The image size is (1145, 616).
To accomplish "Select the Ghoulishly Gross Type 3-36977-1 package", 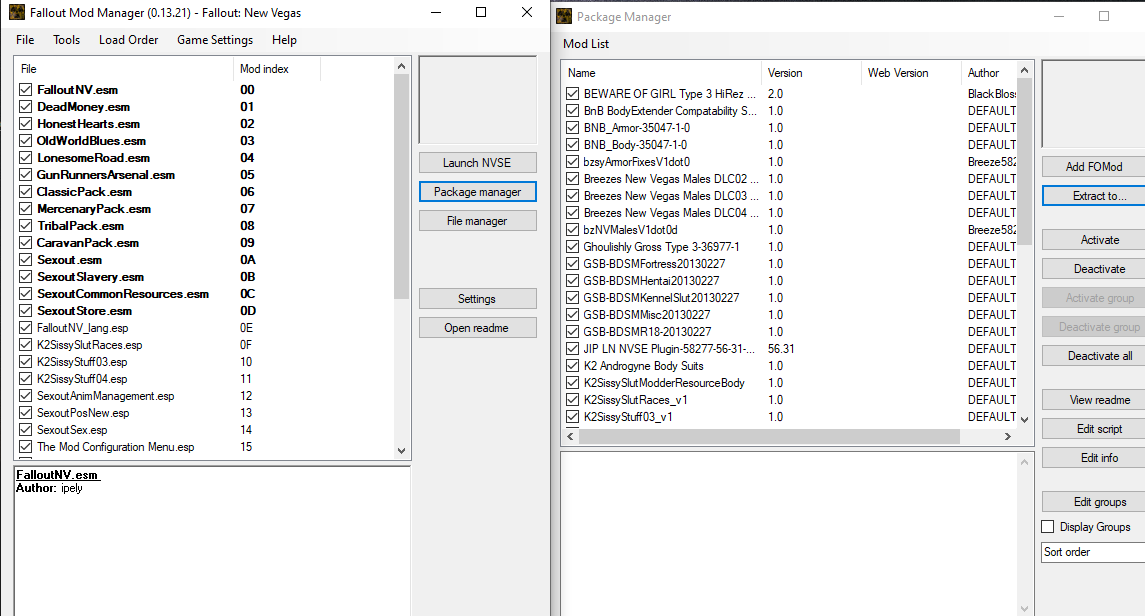I will pyautogui.click(x=662, y=247).
